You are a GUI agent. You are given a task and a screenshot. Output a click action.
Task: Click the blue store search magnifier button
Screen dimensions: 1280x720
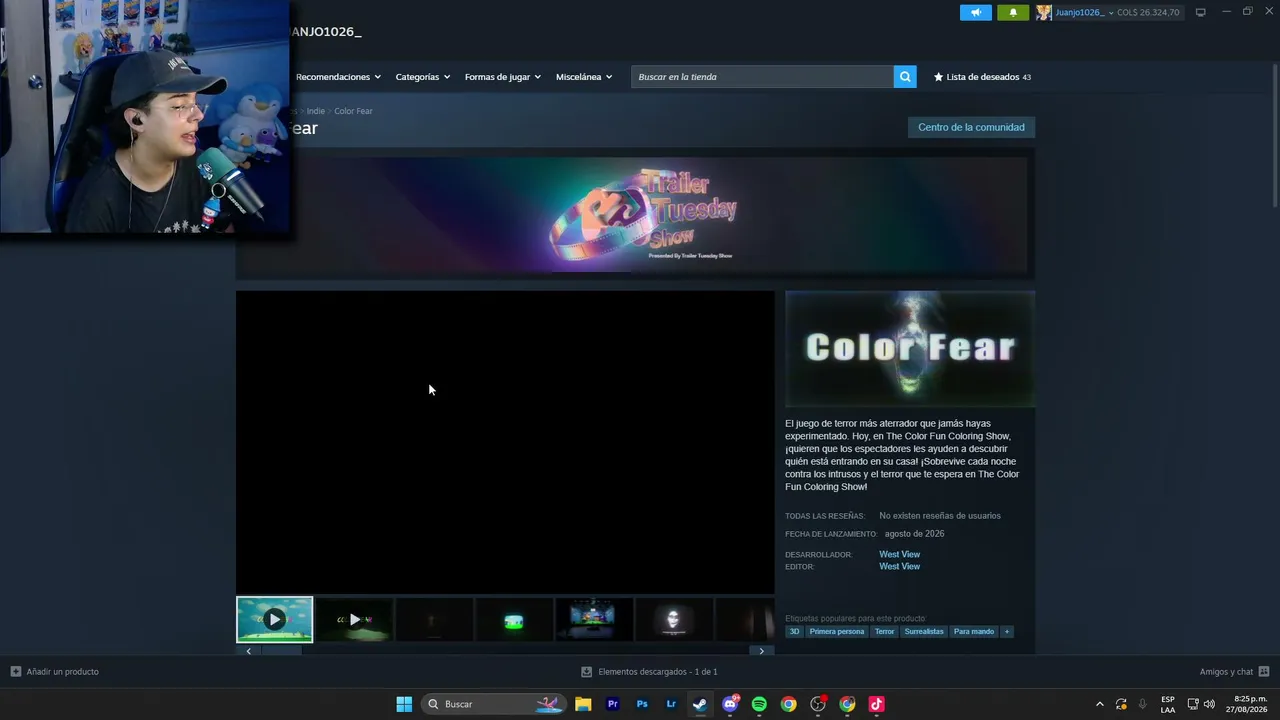[905, 77]
